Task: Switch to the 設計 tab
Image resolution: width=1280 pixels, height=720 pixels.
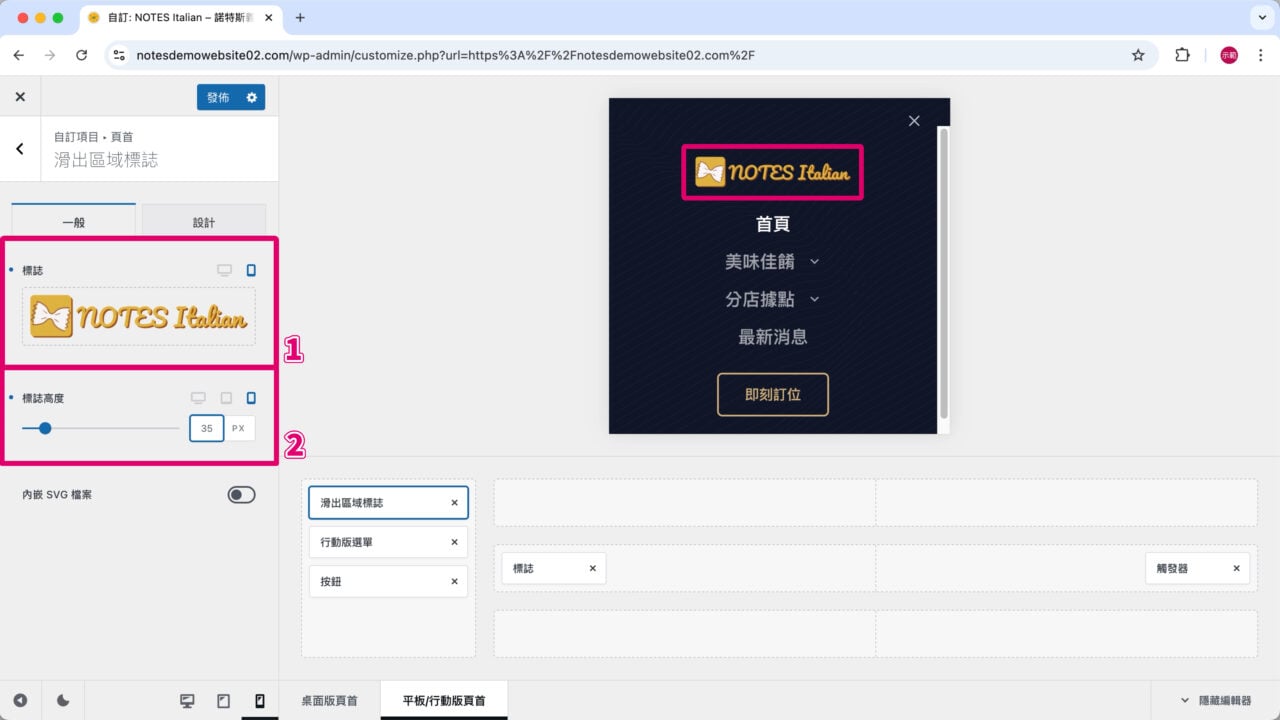Action: [x=204, y=221]
